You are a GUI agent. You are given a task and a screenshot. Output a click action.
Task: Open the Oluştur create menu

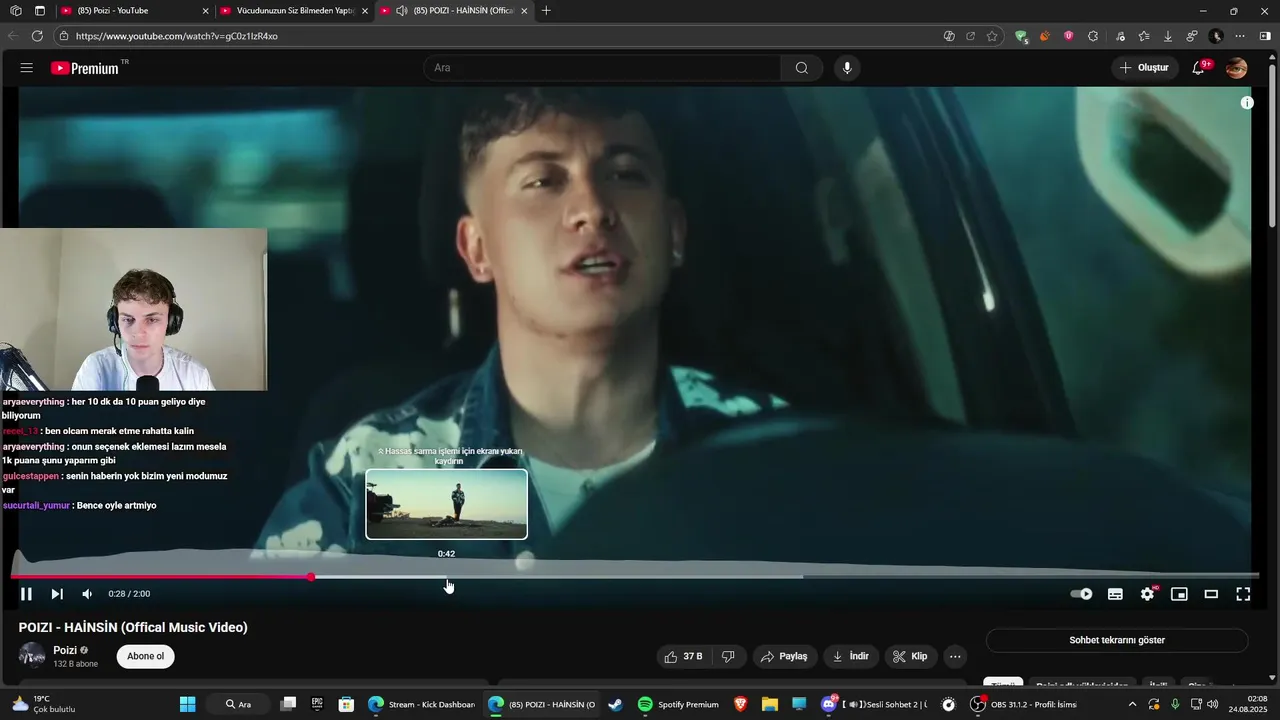[x=1144, y=68]
